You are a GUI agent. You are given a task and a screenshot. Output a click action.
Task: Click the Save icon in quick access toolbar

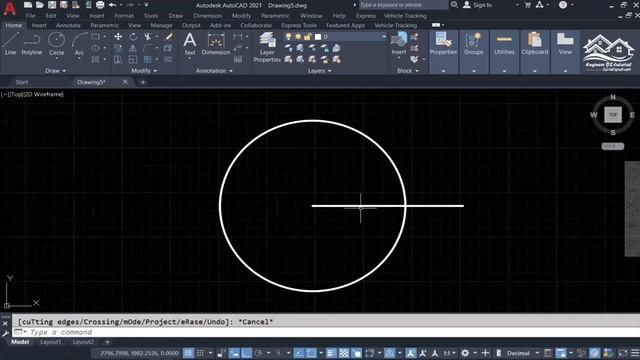coord(52,5)
